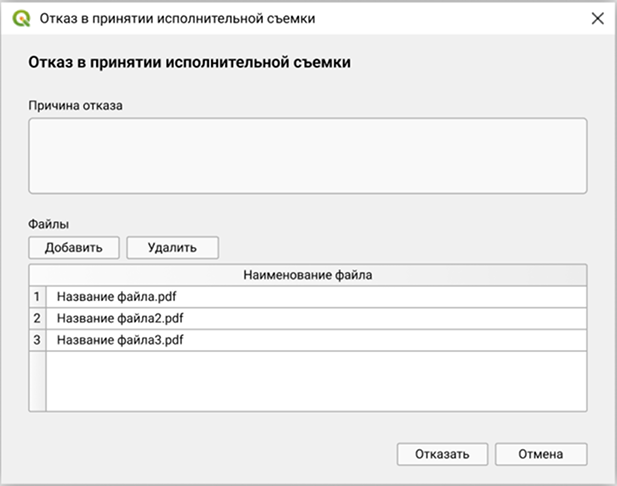Click the Наименование файла column header

click(316, 274)
